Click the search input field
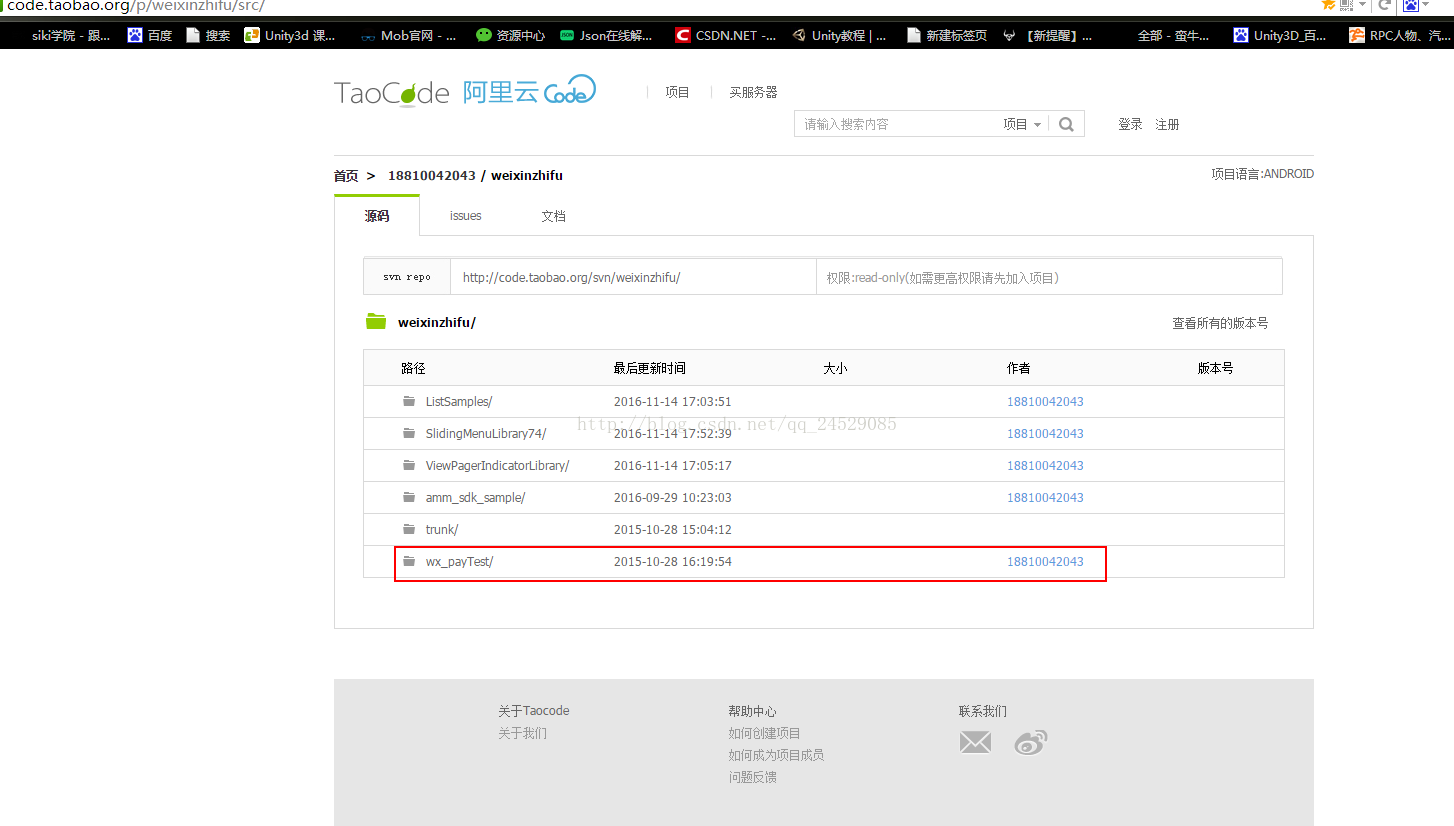 (x=897, y=124)
